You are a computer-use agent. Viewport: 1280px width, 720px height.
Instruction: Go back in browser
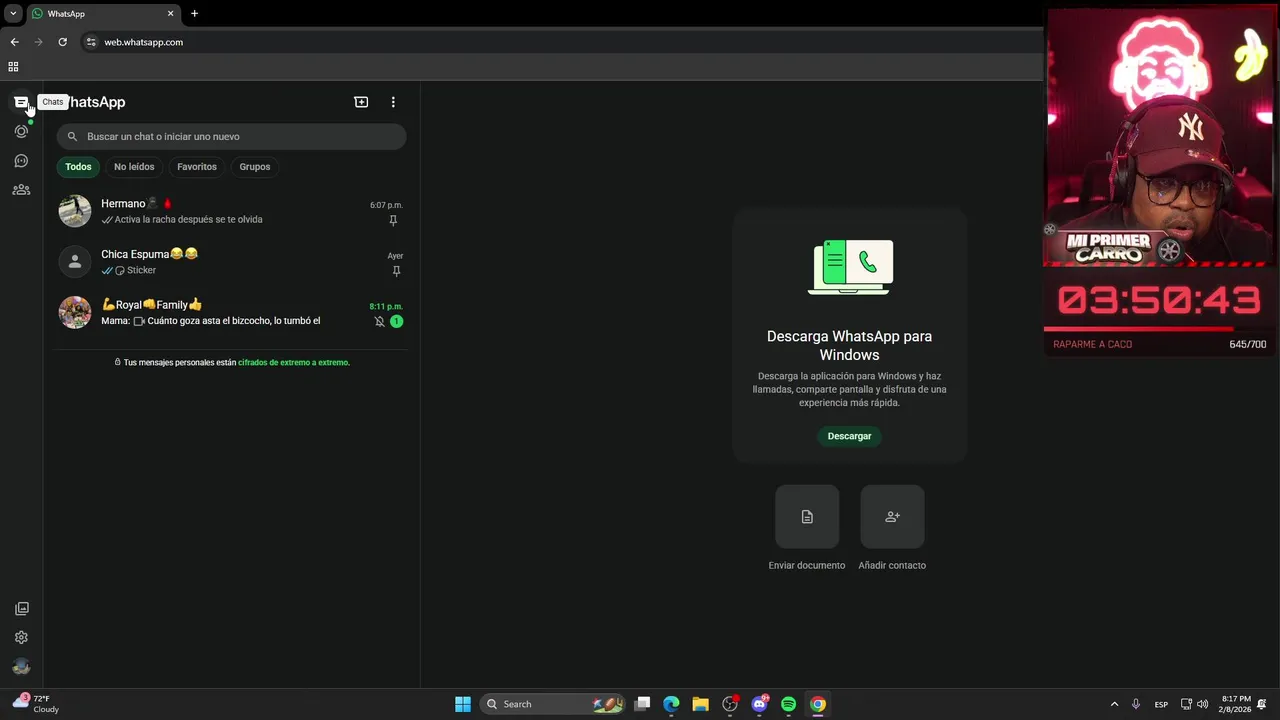tap(14, 42)
